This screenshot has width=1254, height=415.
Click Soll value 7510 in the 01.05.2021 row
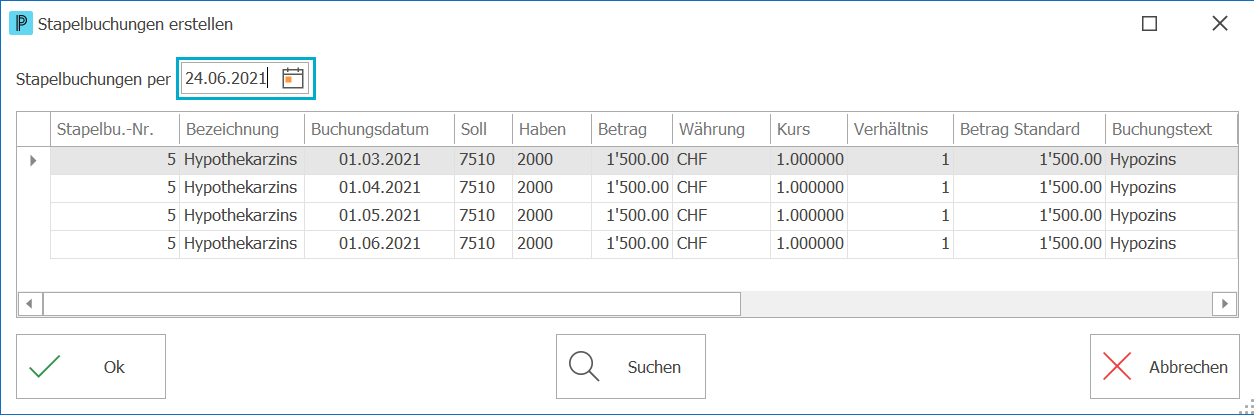pyautogui.click(x=476, y=215)
